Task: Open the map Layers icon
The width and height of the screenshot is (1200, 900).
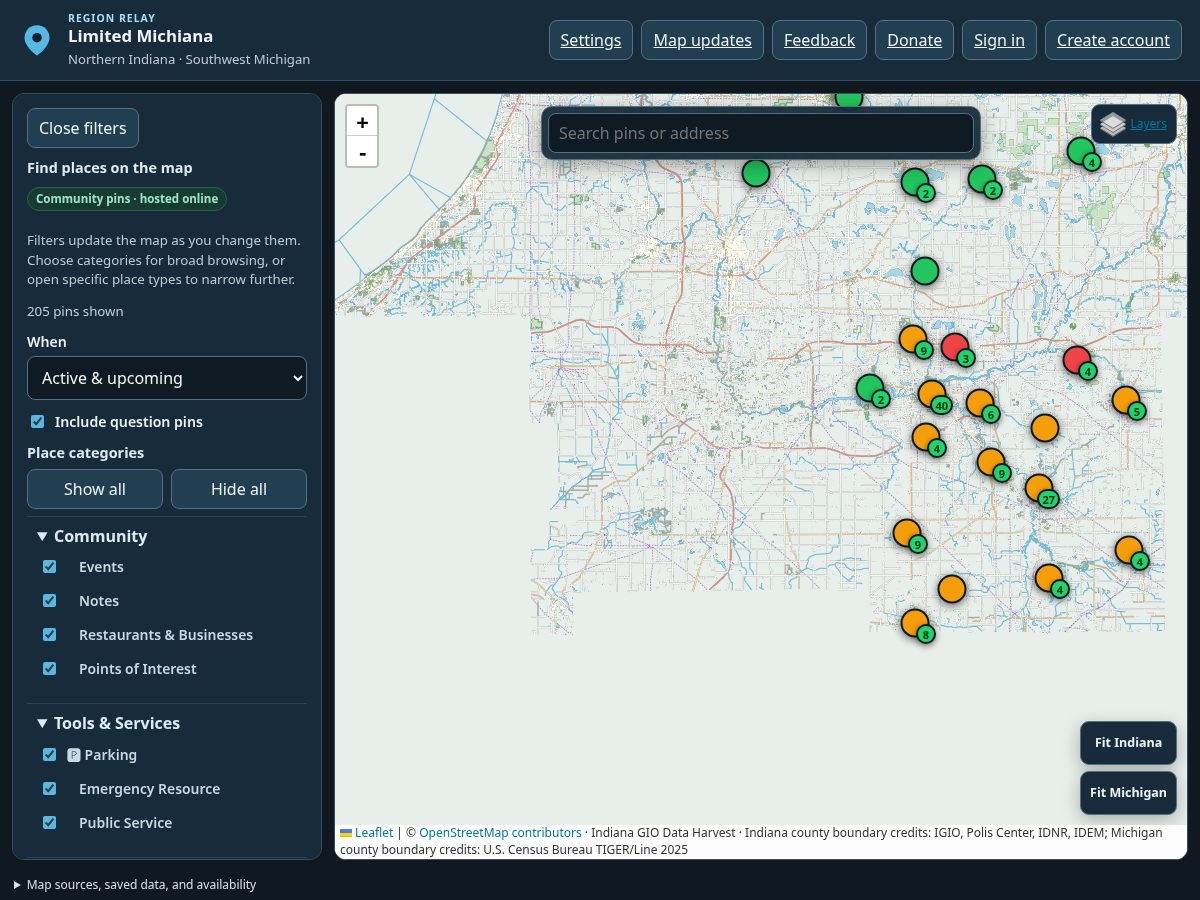Action: point(1113,124)
